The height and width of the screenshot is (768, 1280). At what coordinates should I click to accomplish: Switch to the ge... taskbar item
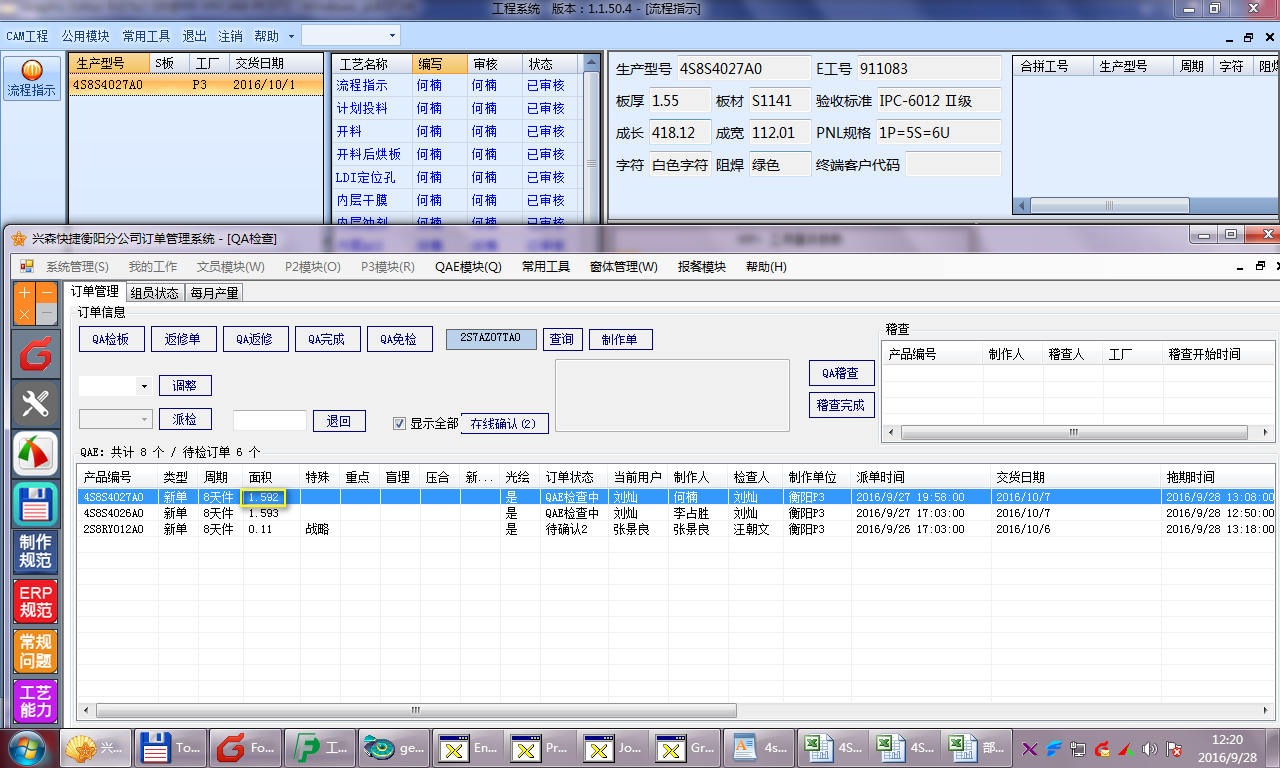pos(392,748)
